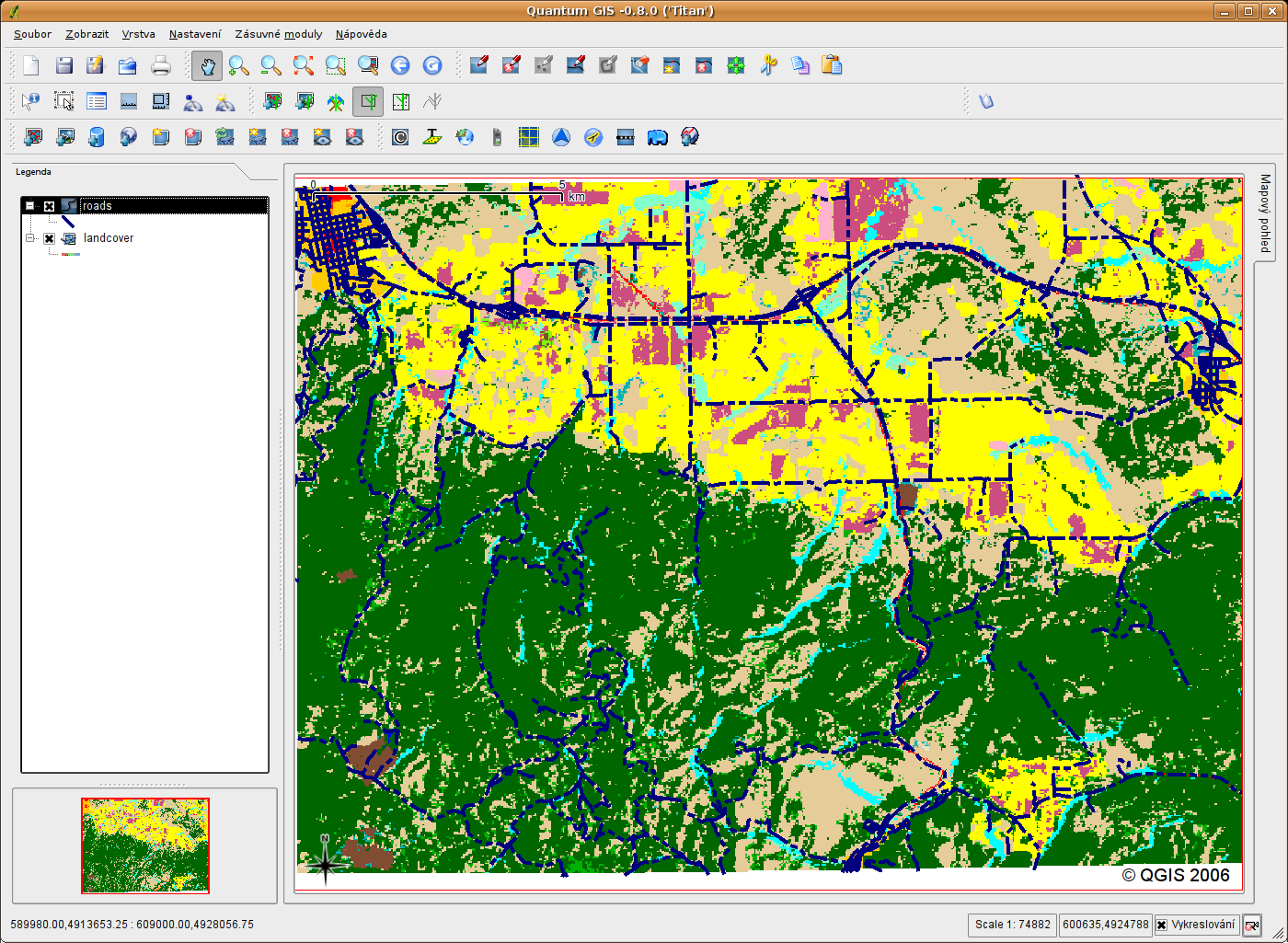Open the Soubor menu
1288x943 pixels.
[32, 34]
